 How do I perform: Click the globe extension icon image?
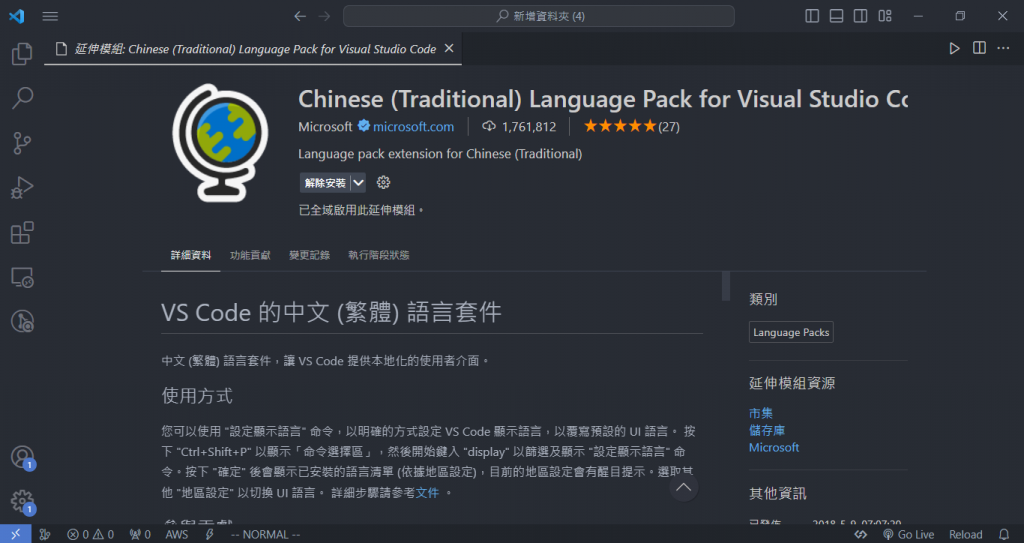[220, 142]
